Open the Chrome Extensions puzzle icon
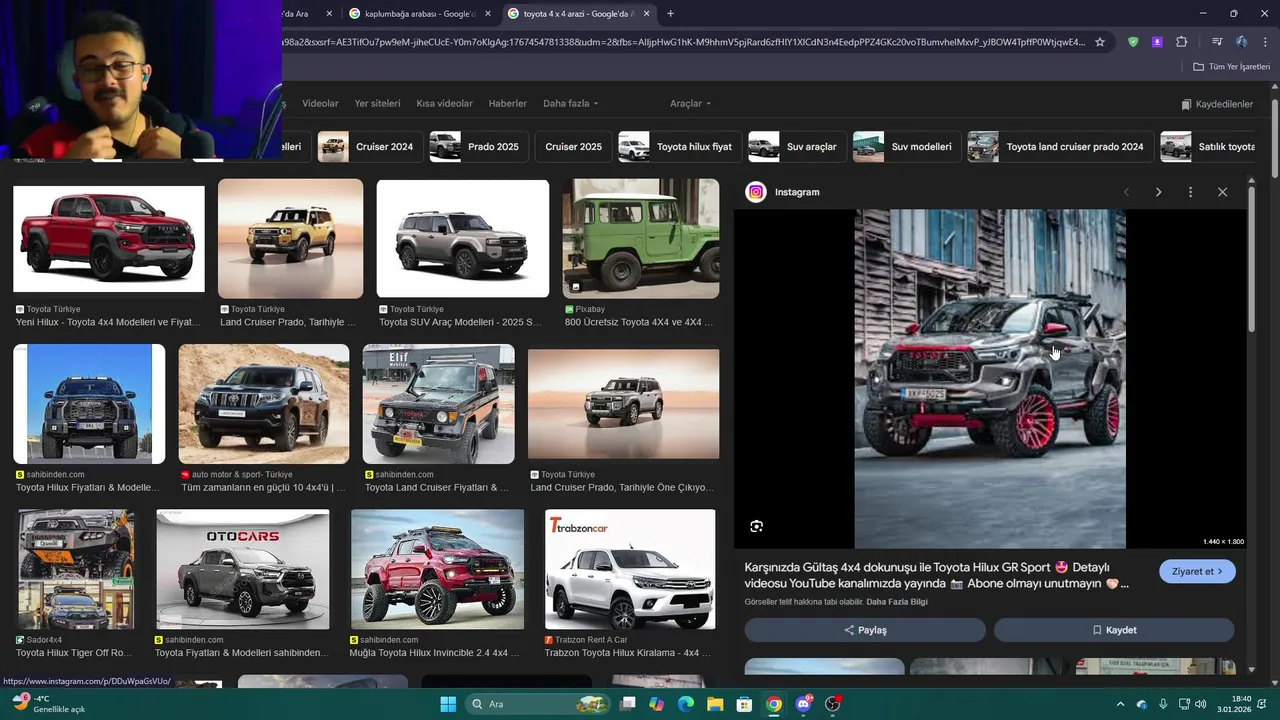 click(1182, 42)
